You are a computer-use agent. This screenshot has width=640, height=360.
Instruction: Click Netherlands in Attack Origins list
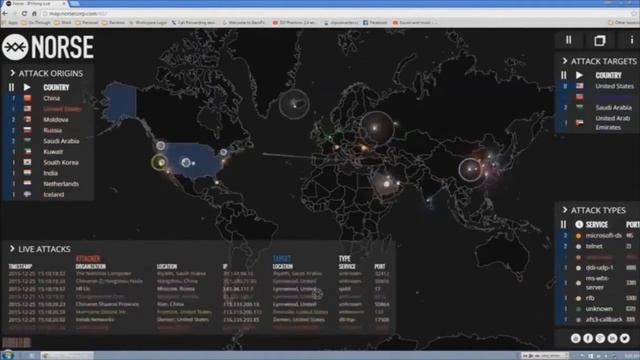click(x=61, y=184)
